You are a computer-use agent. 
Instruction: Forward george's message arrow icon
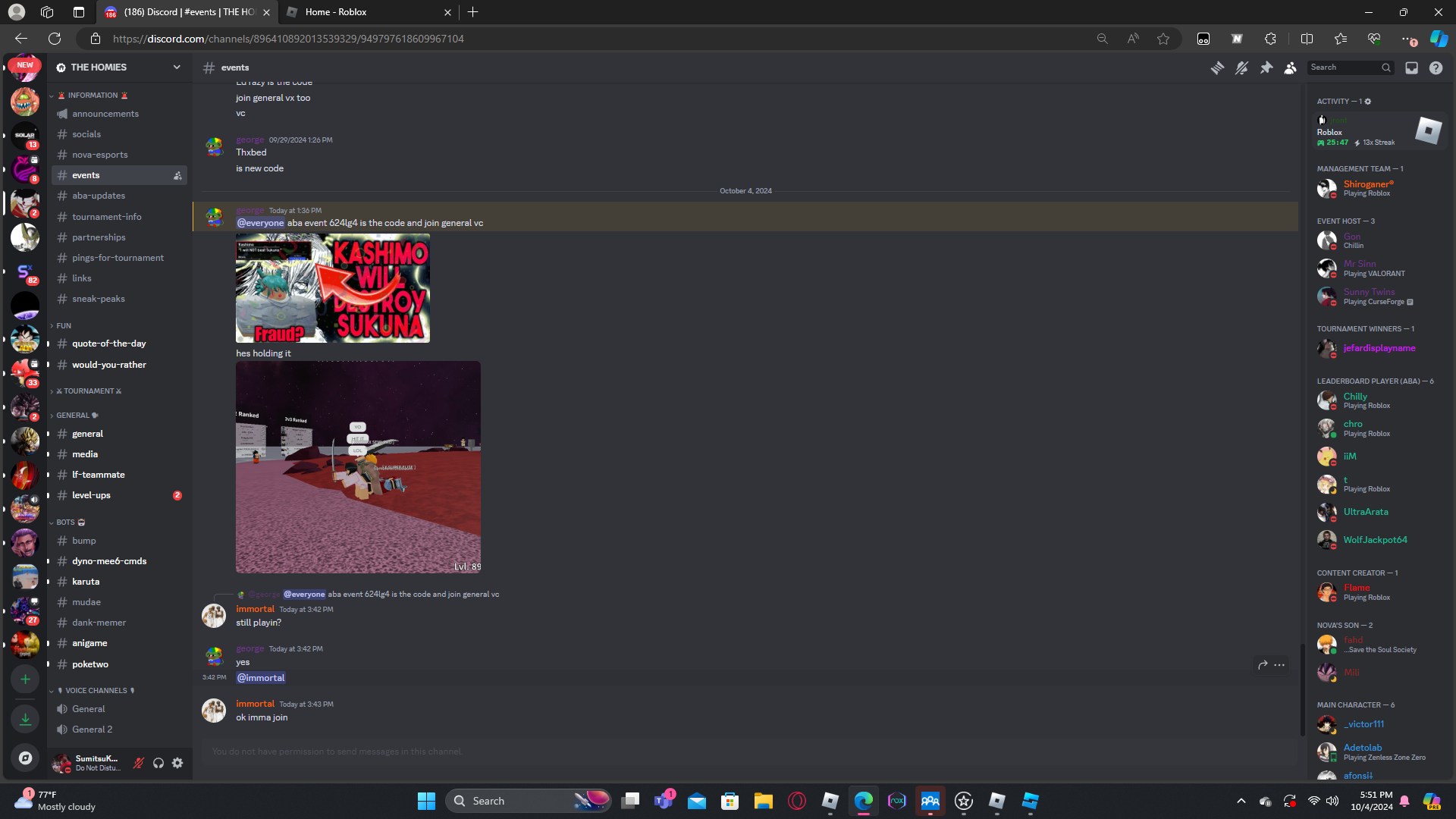[x=1263, y=665]
